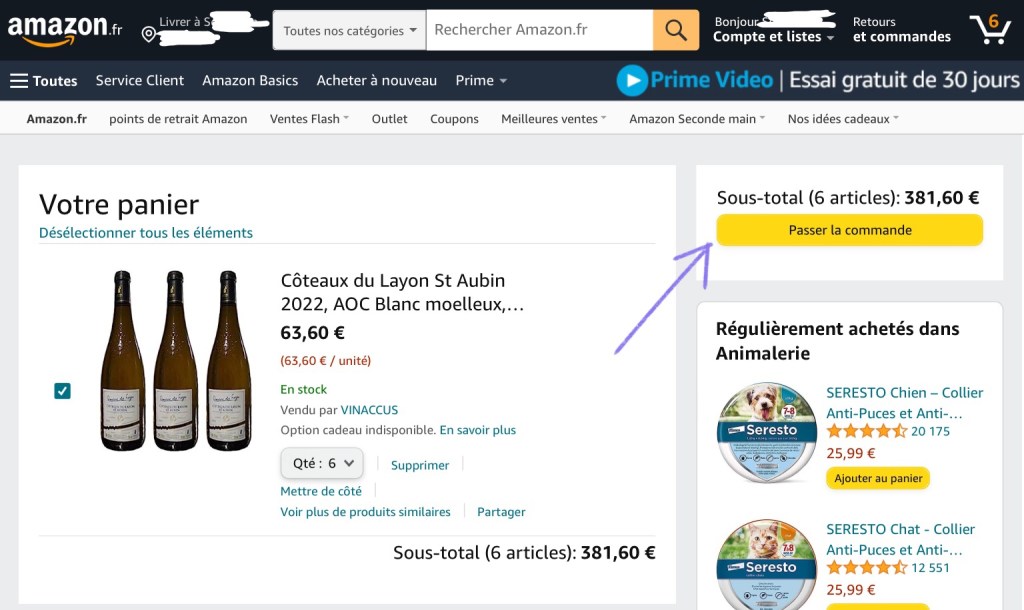Click the Désélectionner tous les éléments link
The image size is (1024, 610).
tap(146, 233)
